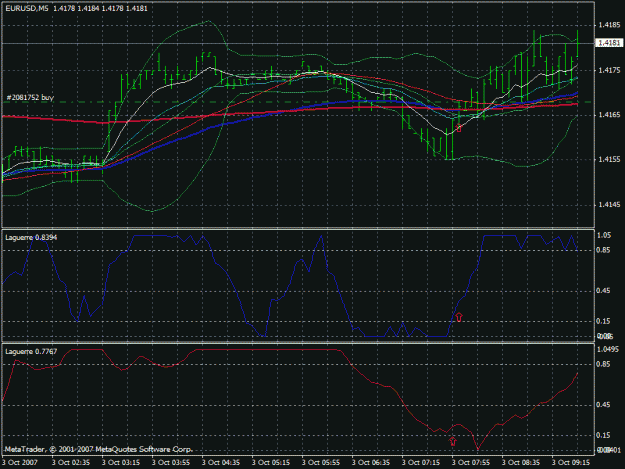Screen dimensions: 625x469
Task: Select the red arrow in blue Laguerre panel
Action: tap(459, 317)
